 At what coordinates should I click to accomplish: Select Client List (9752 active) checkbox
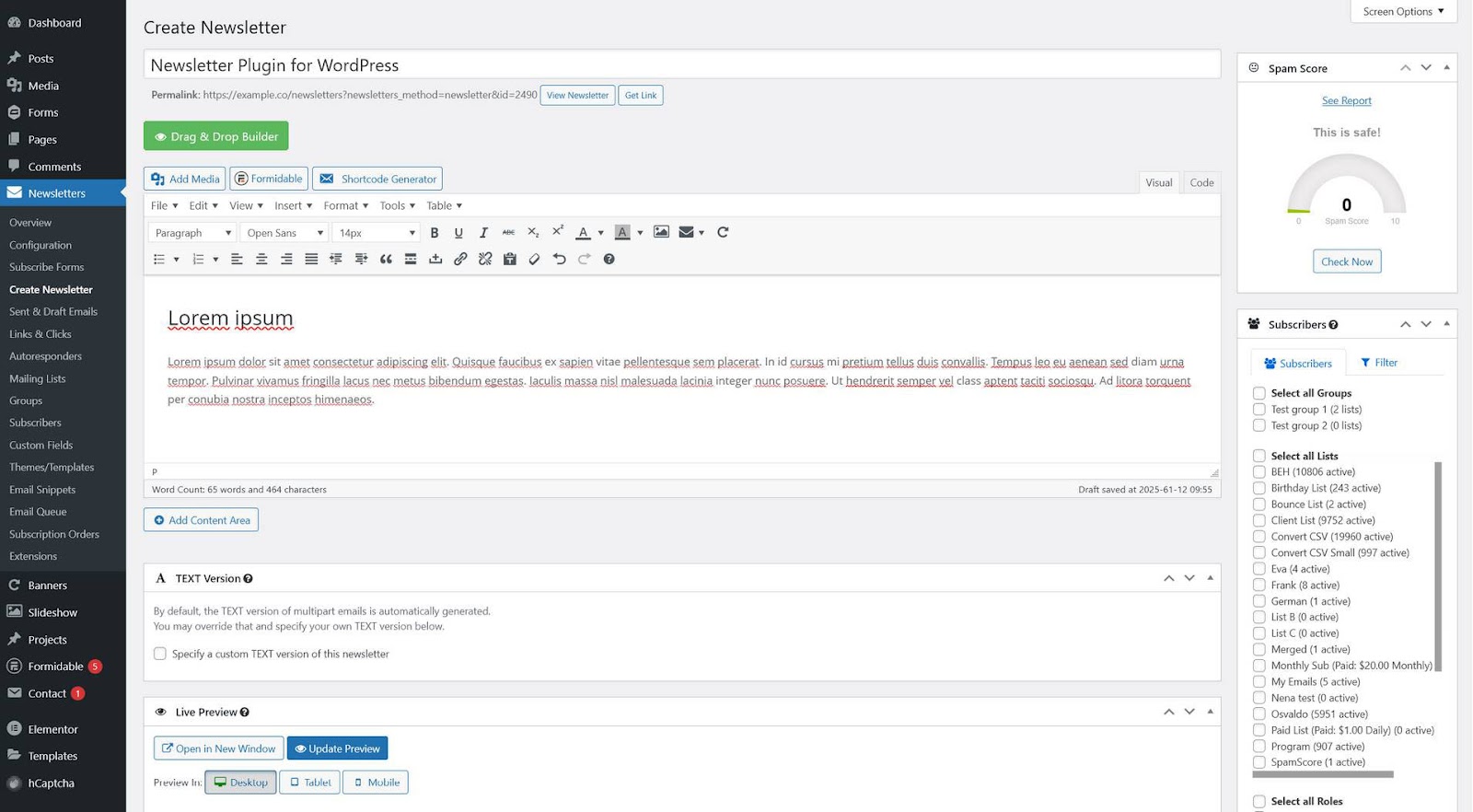point(1259,520)
